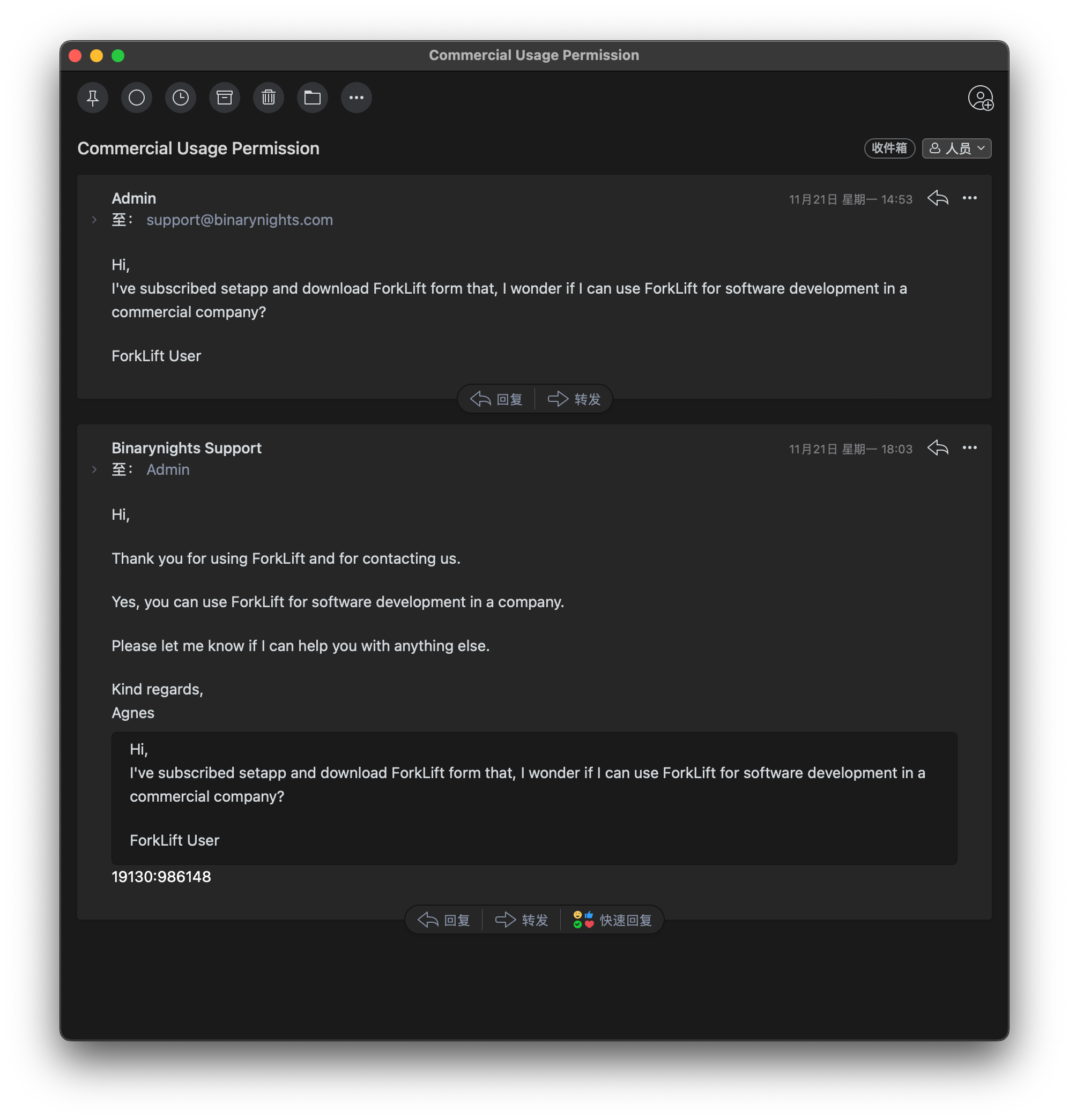Archive the Commercial Usage Permission email
Image resolution: width=1069 pixels, height=1120 pixels.
click(x=225, y=98)
